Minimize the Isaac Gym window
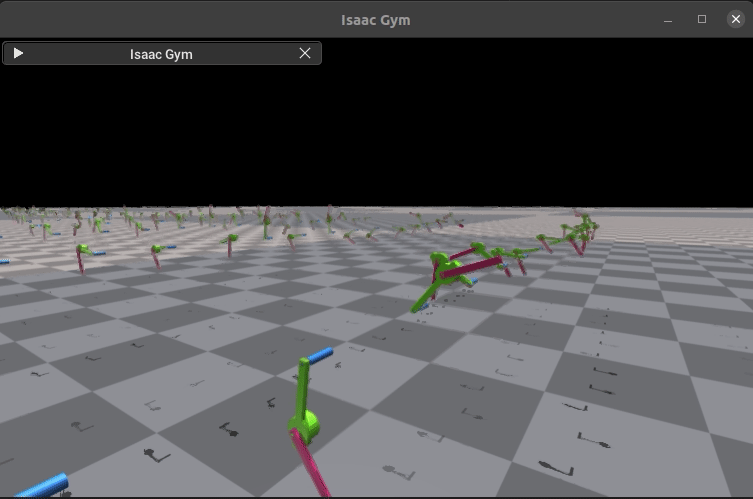 (668, 20)
